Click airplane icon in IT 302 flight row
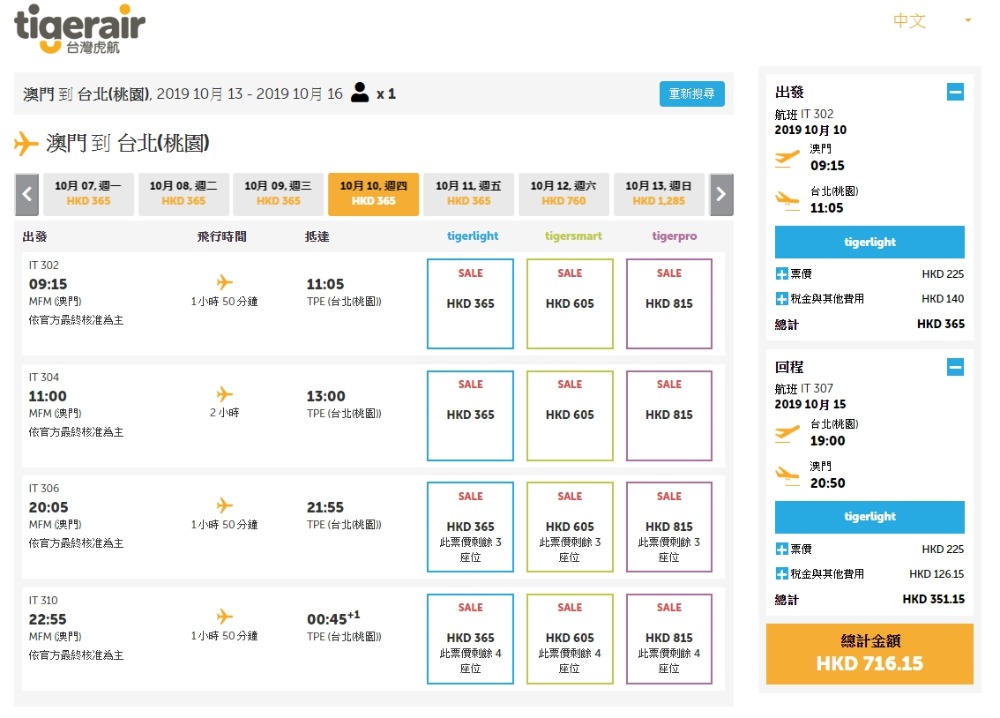The width and height of the screenshot is (1000, 718). [225, 283]
